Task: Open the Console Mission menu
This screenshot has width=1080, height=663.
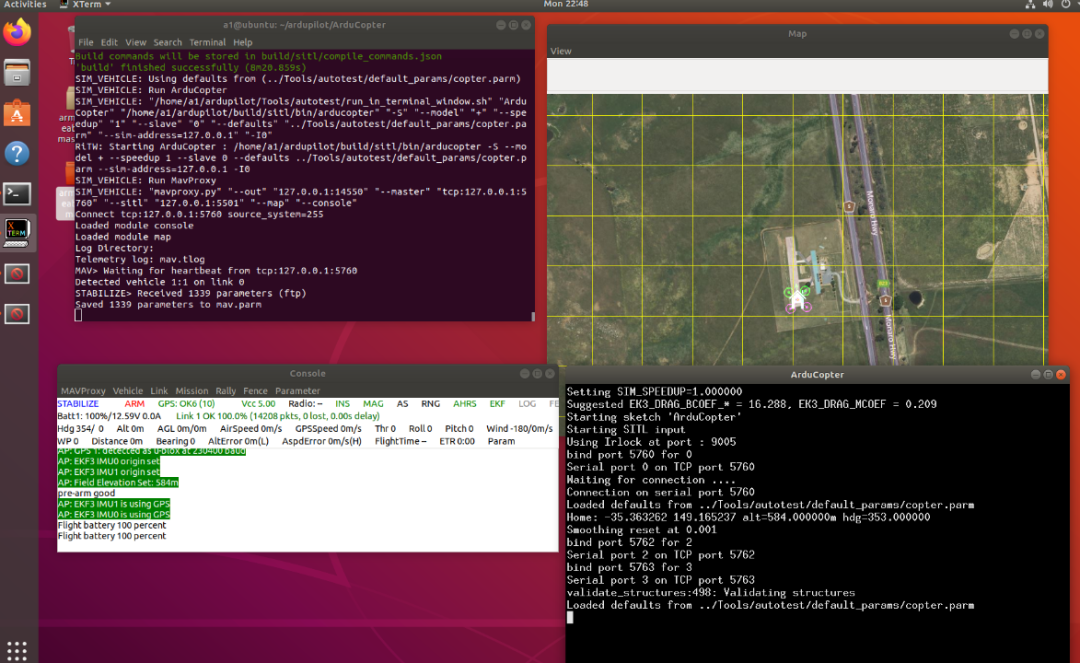Action: 191,391
